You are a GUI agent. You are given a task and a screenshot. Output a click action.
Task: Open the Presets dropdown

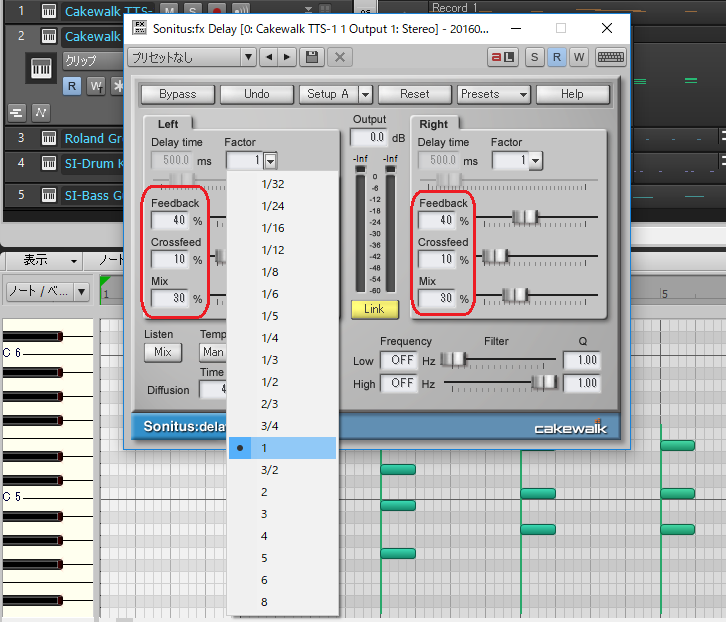point(494,94)
